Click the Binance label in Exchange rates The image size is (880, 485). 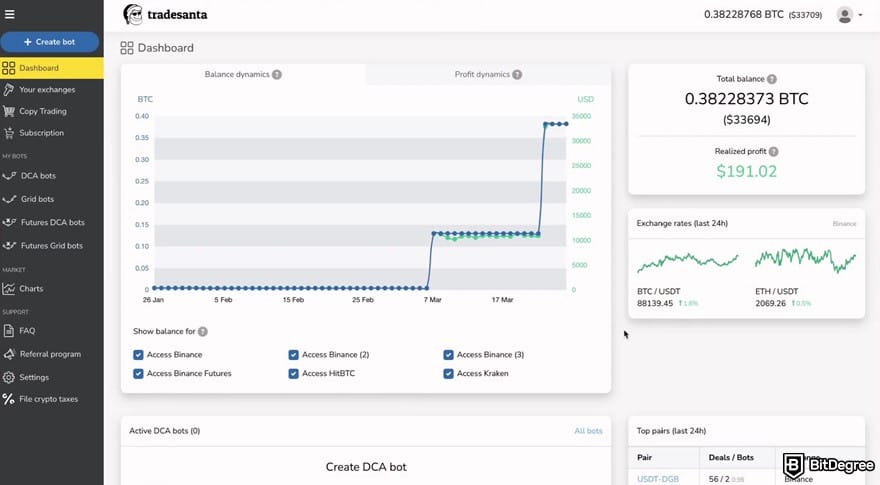click(x=844, y=224)
